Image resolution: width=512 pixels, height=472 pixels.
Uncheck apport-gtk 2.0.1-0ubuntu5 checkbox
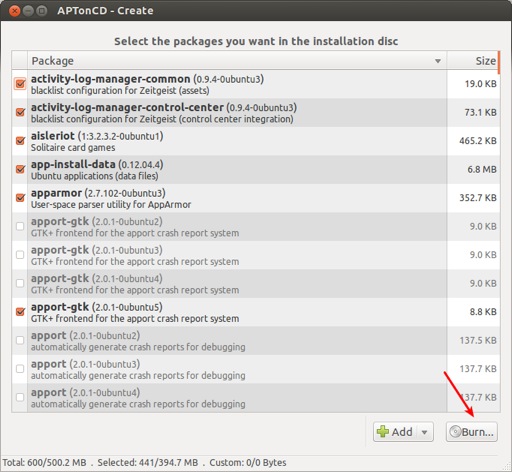20,312
